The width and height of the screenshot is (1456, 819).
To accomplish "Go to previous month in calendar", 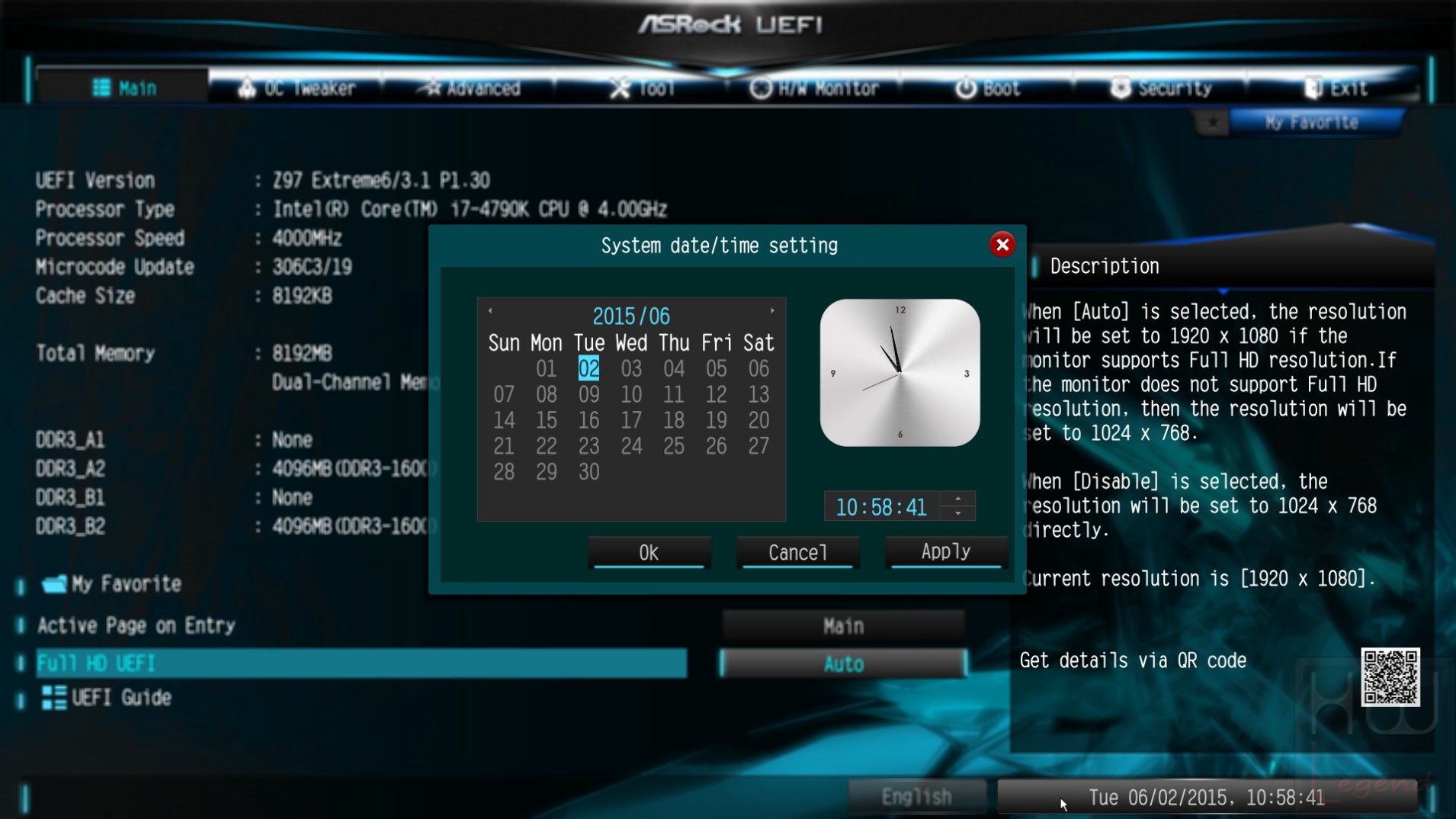I will tap(490, 311).
